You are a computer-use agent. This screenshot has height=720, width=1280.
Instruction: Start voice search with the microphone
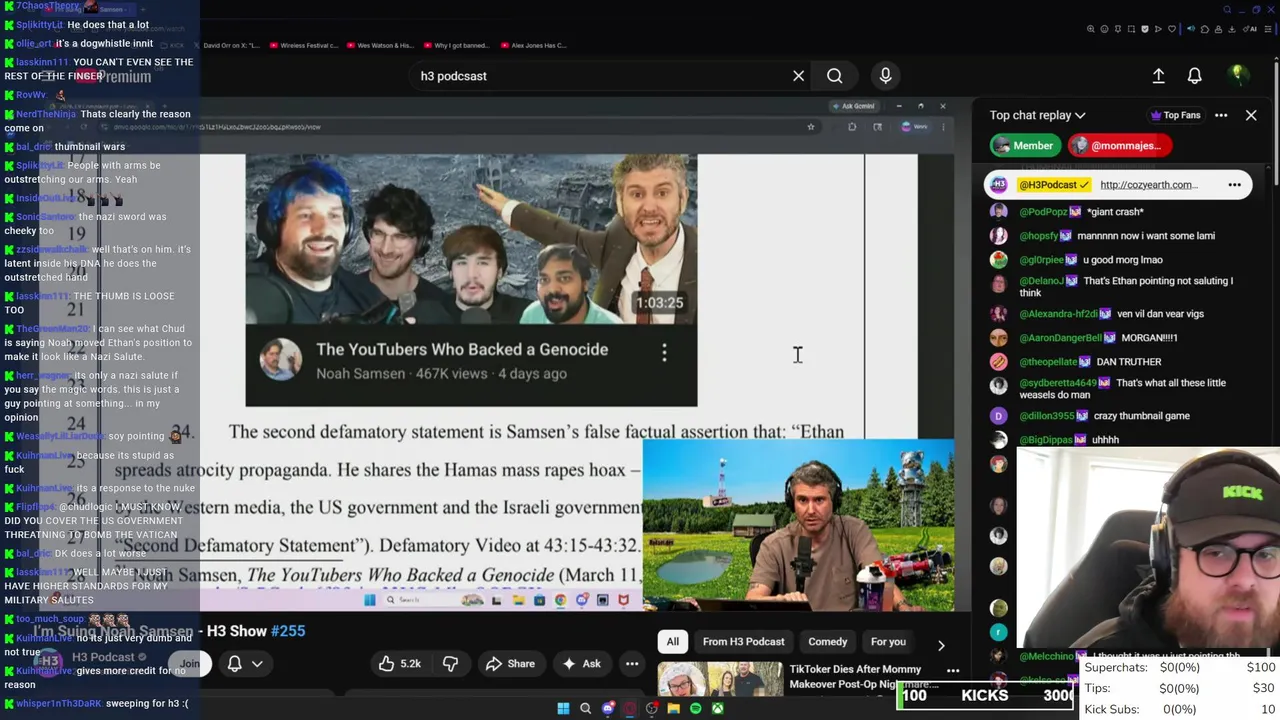tap(885, 76)
